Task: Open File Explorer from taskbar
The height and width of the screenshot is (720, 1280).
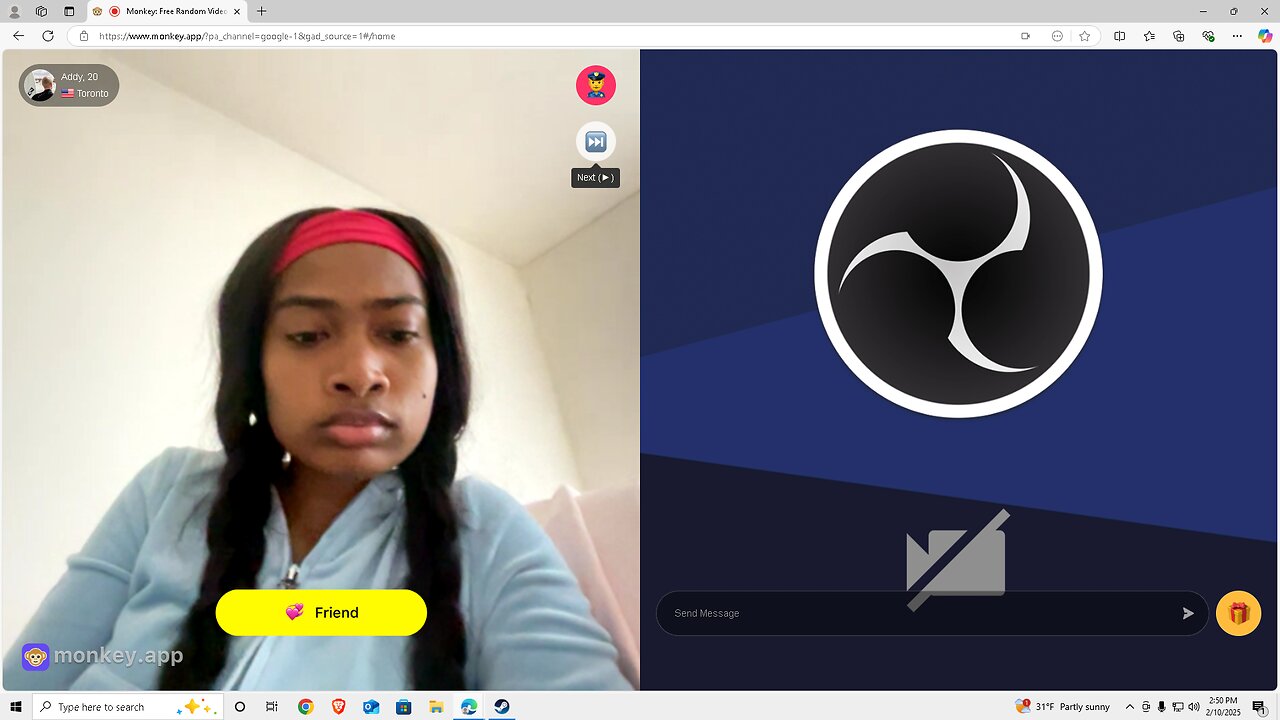Action: pyautogui.click(x=436, y=707)
